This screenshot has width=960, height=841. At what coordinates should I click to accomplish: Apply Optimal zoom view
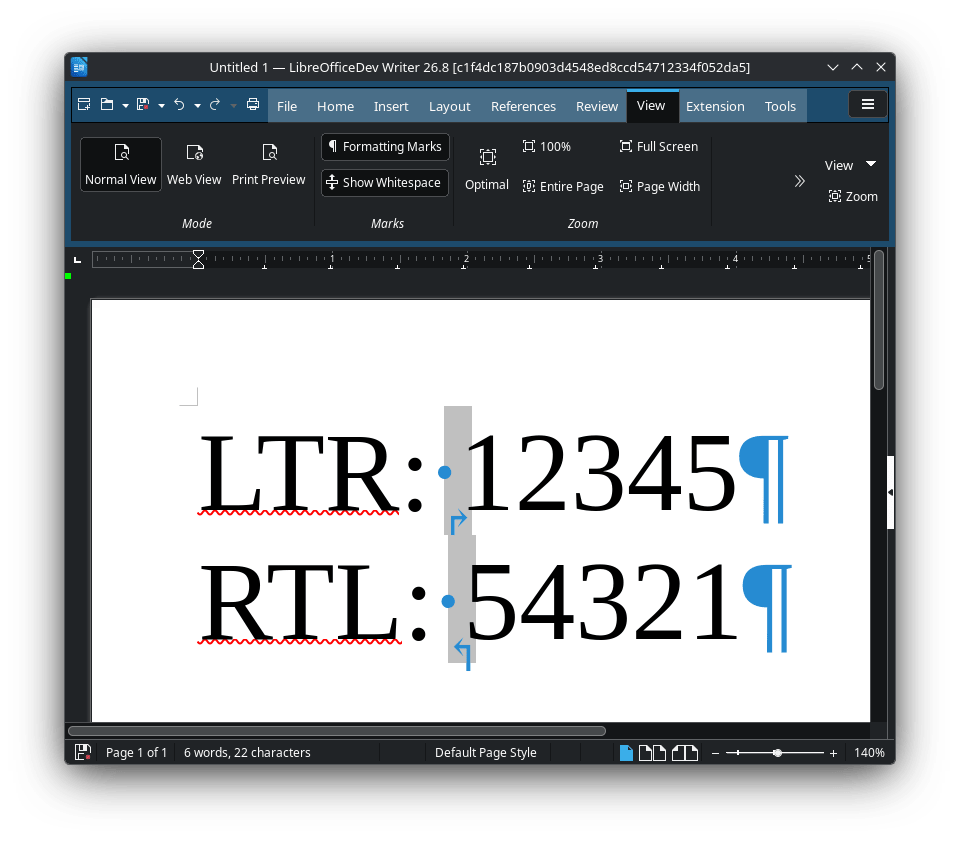pos(487,169)
